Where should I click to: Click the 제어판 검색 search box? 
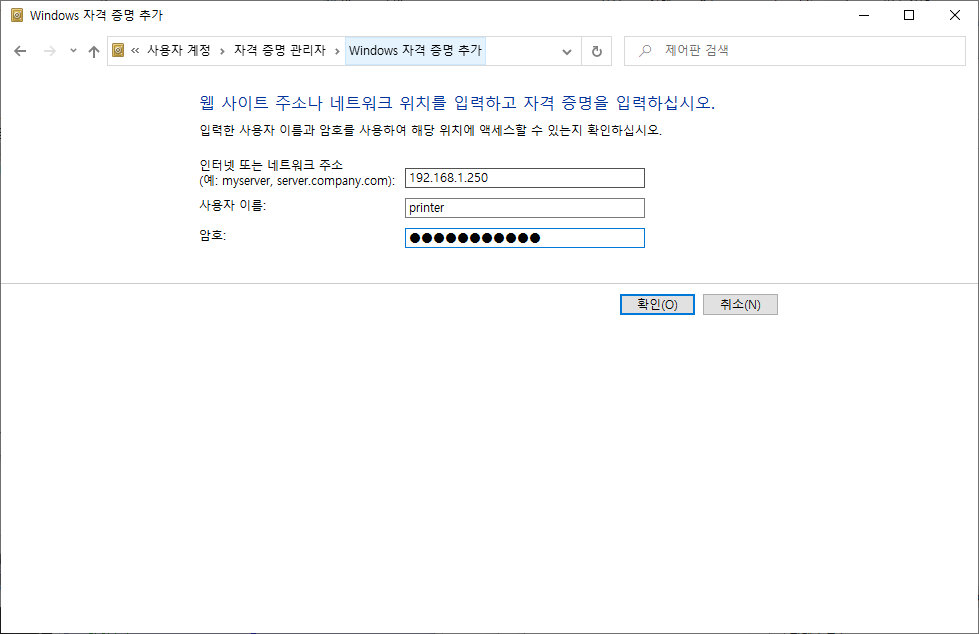(x=795, y=51)
